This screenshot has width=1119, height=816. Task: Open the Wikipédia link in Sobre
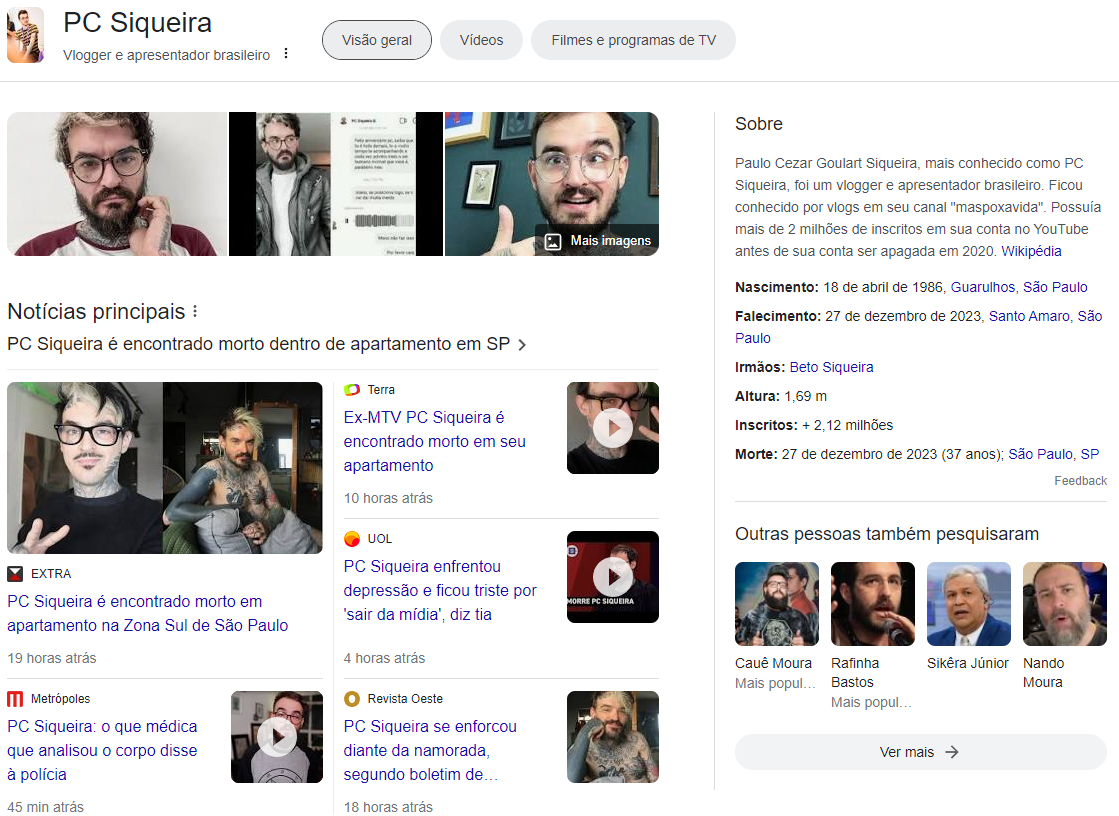coord(1031,251)
